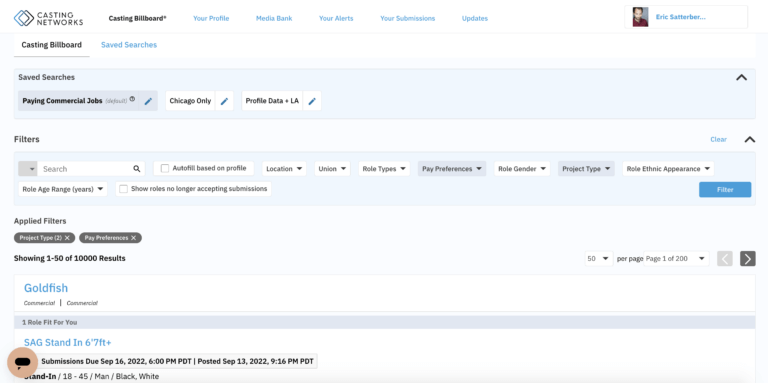Remove the Pay Preferences applied filter
768x383 pixels.
point(133,238)
